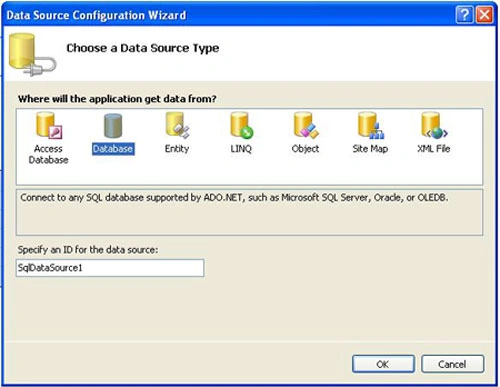Select the LINQ data source icon
Screen dimensions: 500x387
pos(242,125)
